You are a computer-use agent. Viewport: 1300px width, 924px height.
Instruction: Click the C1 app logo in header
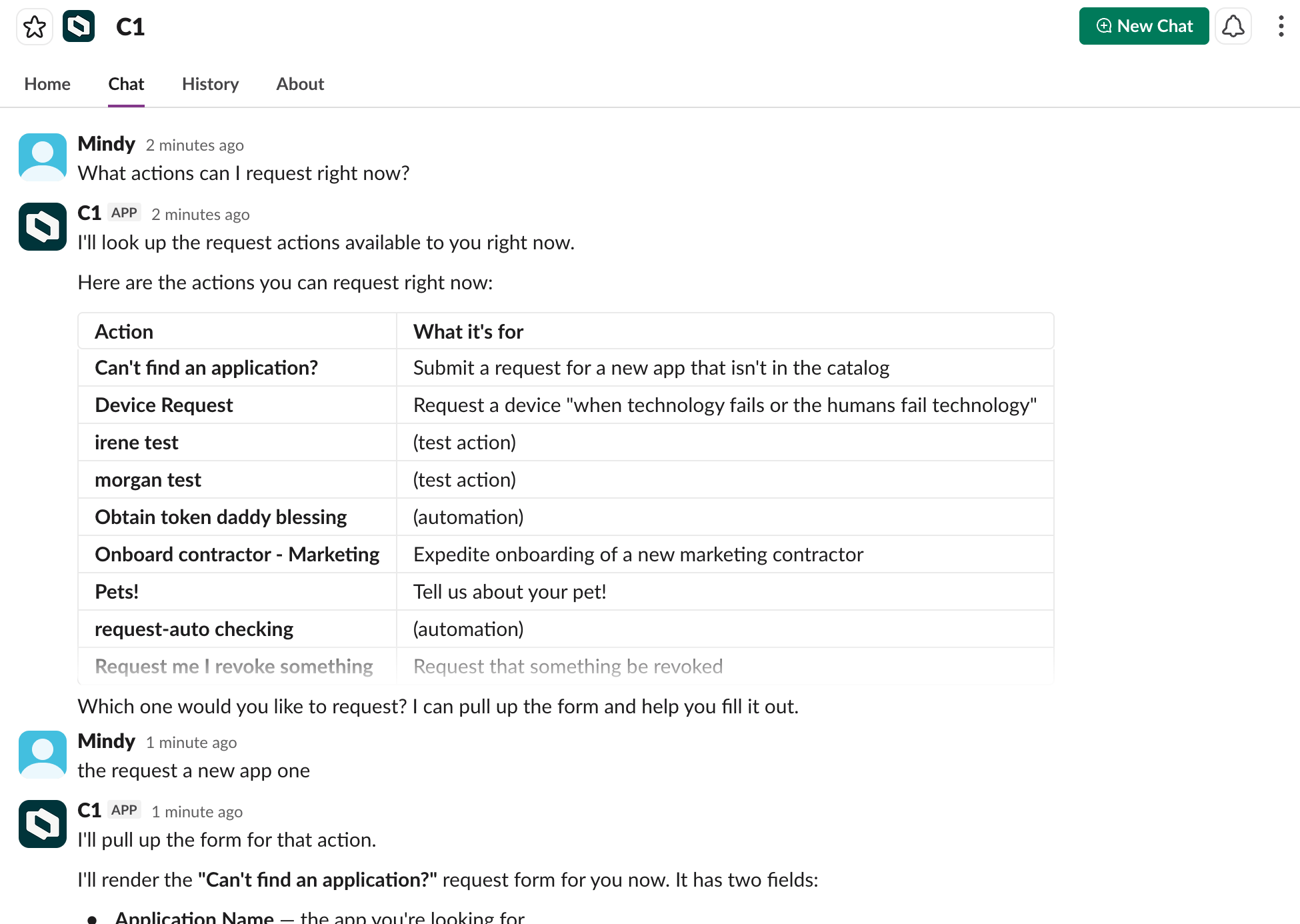[79, 27]
